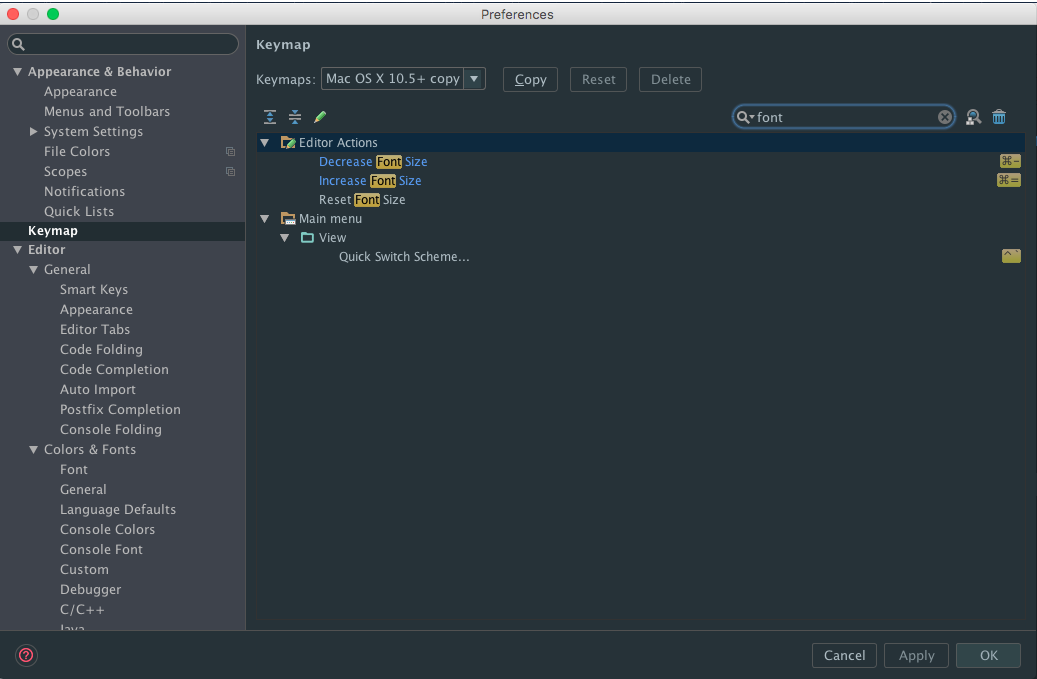This screenshot has width=1037, height=679.
Task: Open Debugger color settings
Action: tap(91, 589)
